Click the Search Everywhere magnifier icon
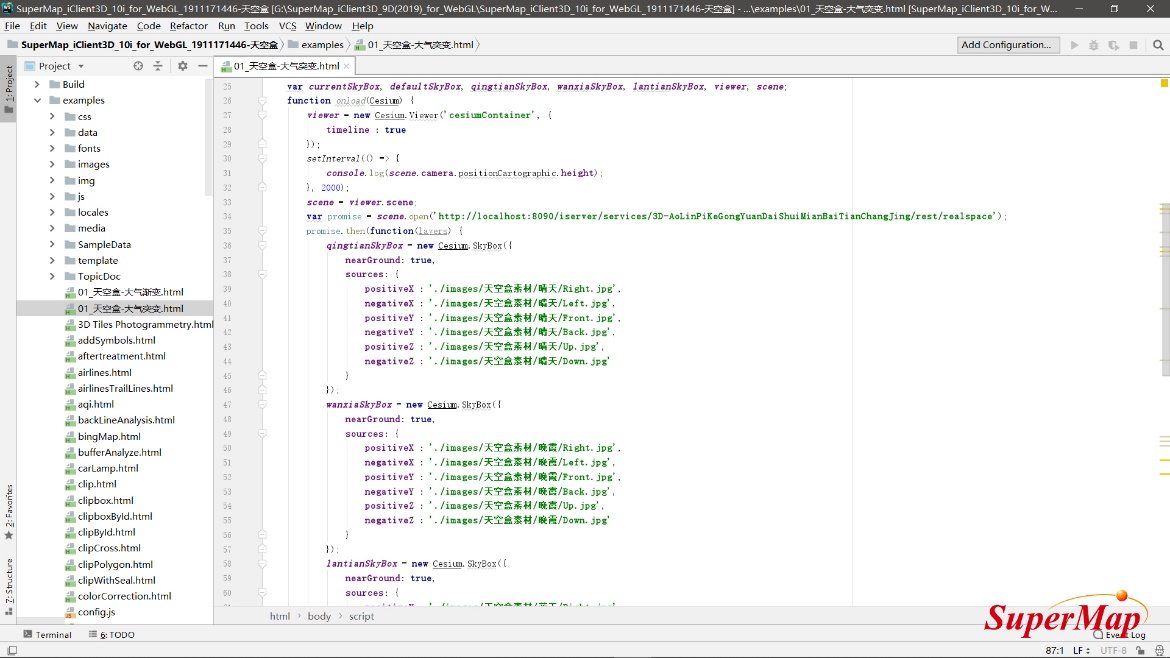This screenshot has width=1170, height=658. coord(1158,45)
